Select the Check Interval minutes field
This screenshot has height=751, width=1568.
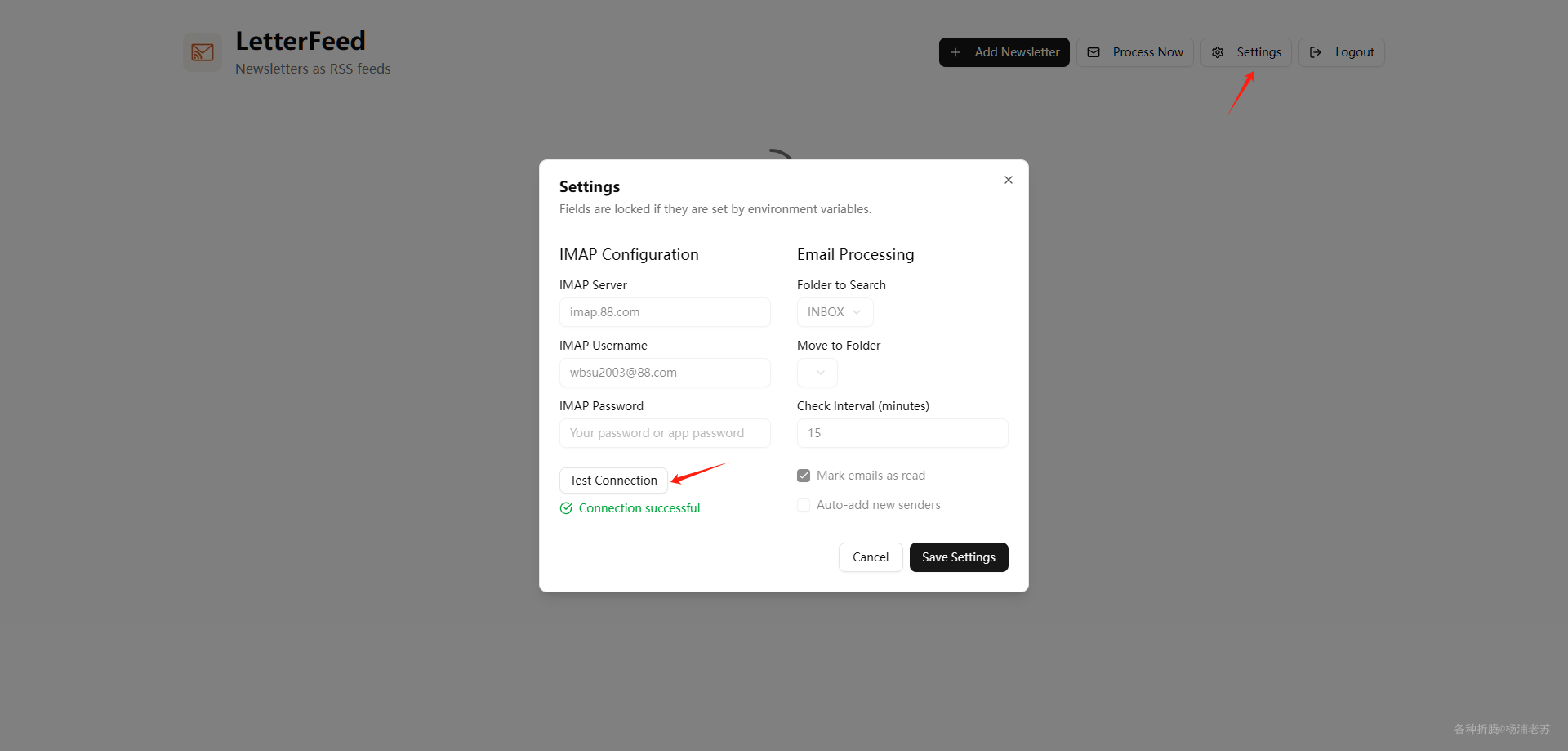coord(902,433)
